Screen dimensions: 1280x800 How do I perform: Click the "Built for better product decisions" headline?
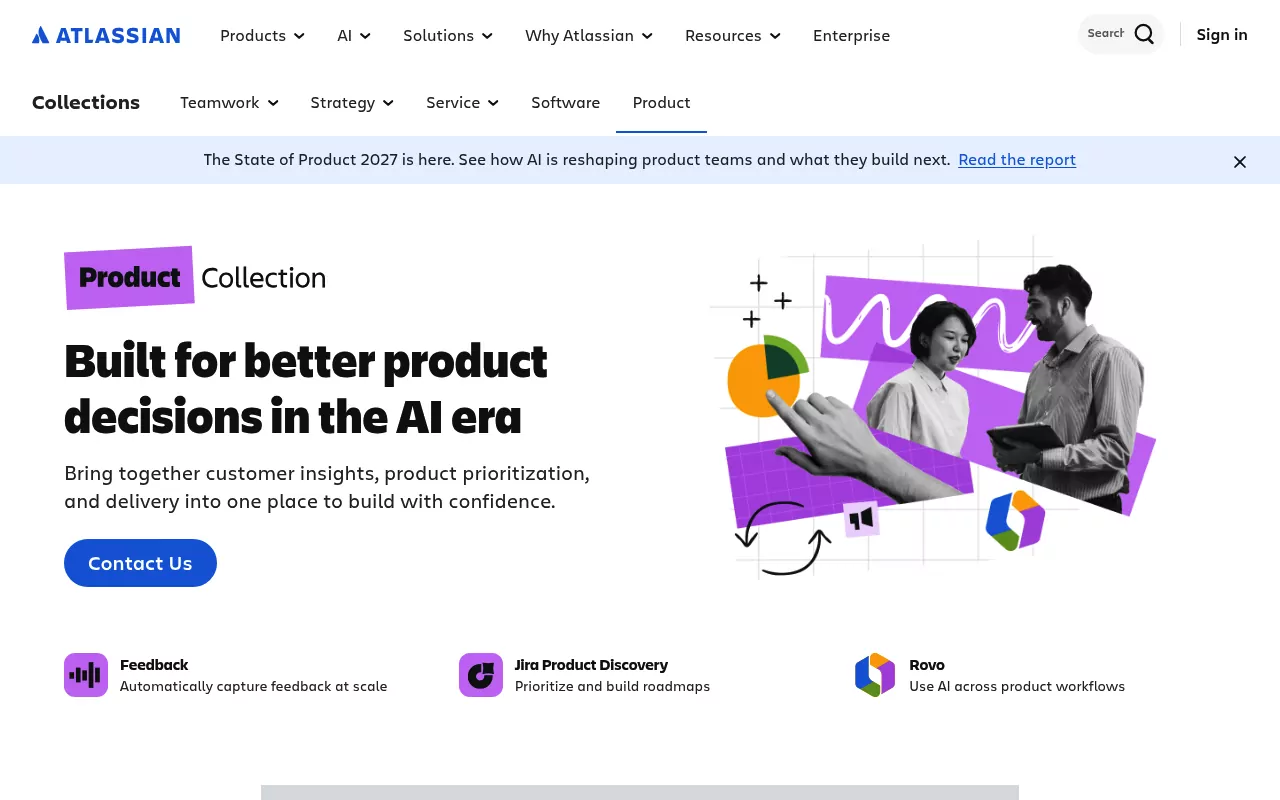click(x=306, y=389)
